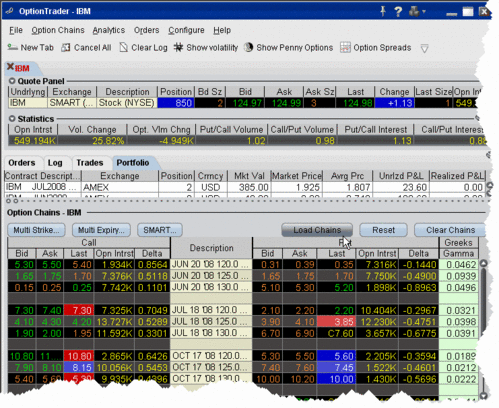Viewport: 499px width, 408px height.
Task: Collapse the Statistics section
Action: click(x=12, y=118)
